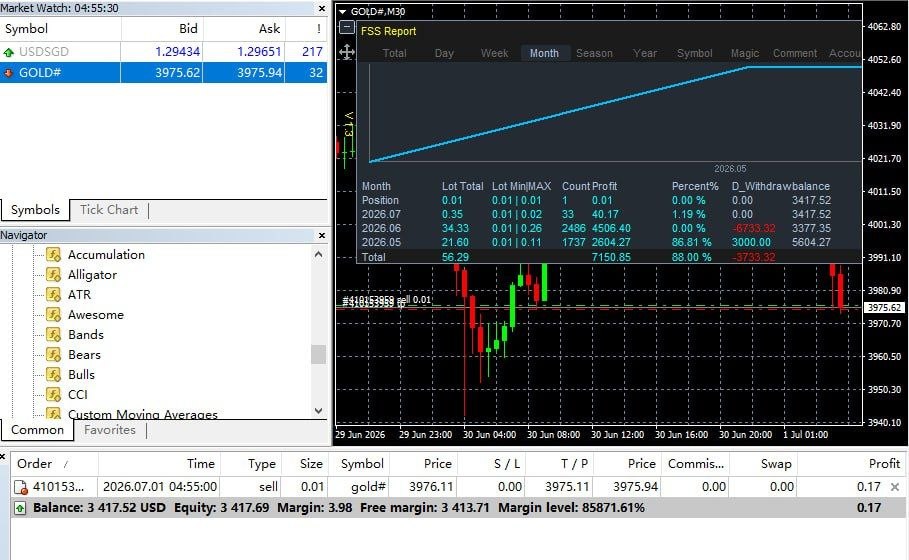The width and height of the screenshot is (909, 560).
Task: Click the Balance summary row
Action: 458,508
